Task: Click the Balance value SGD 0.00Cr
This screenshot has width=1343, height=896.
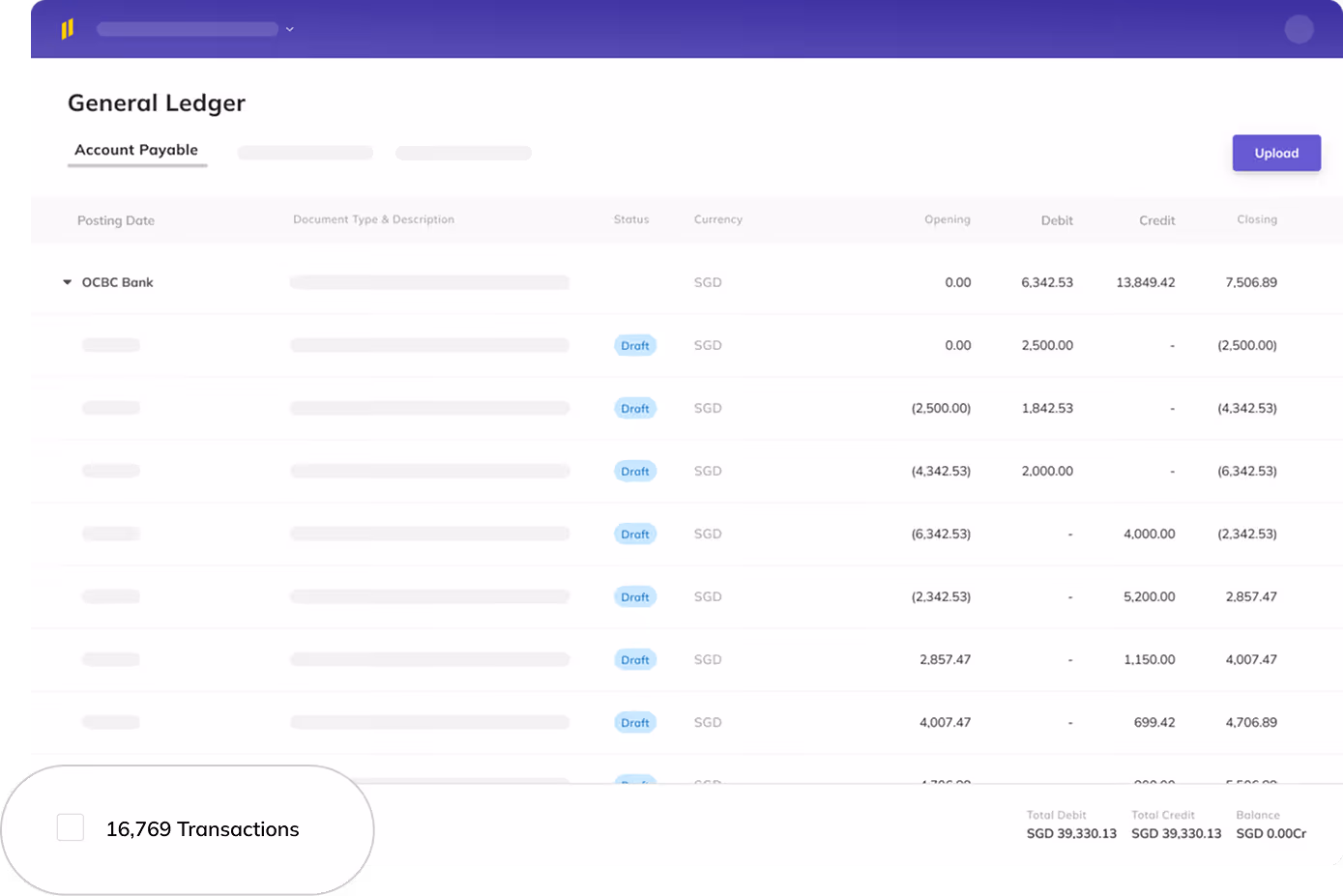Action: 1271,832
